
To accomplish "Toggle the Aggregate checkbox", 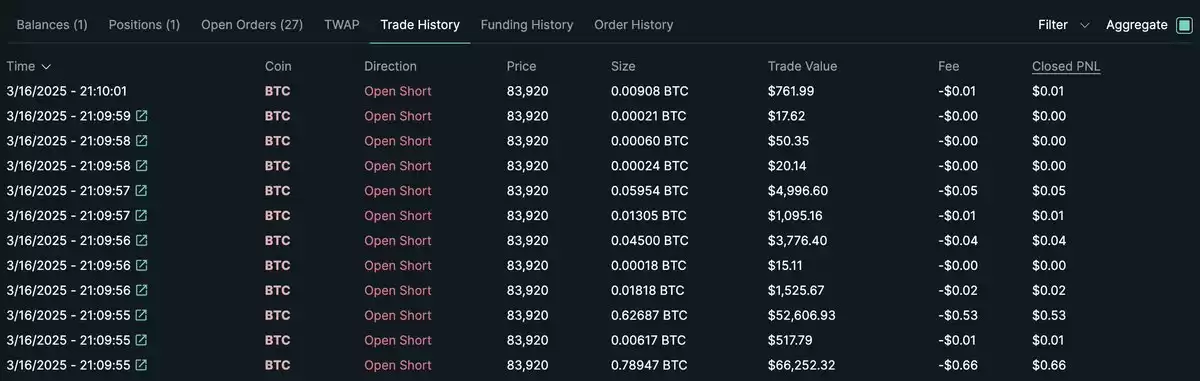I will [1184, 25].
